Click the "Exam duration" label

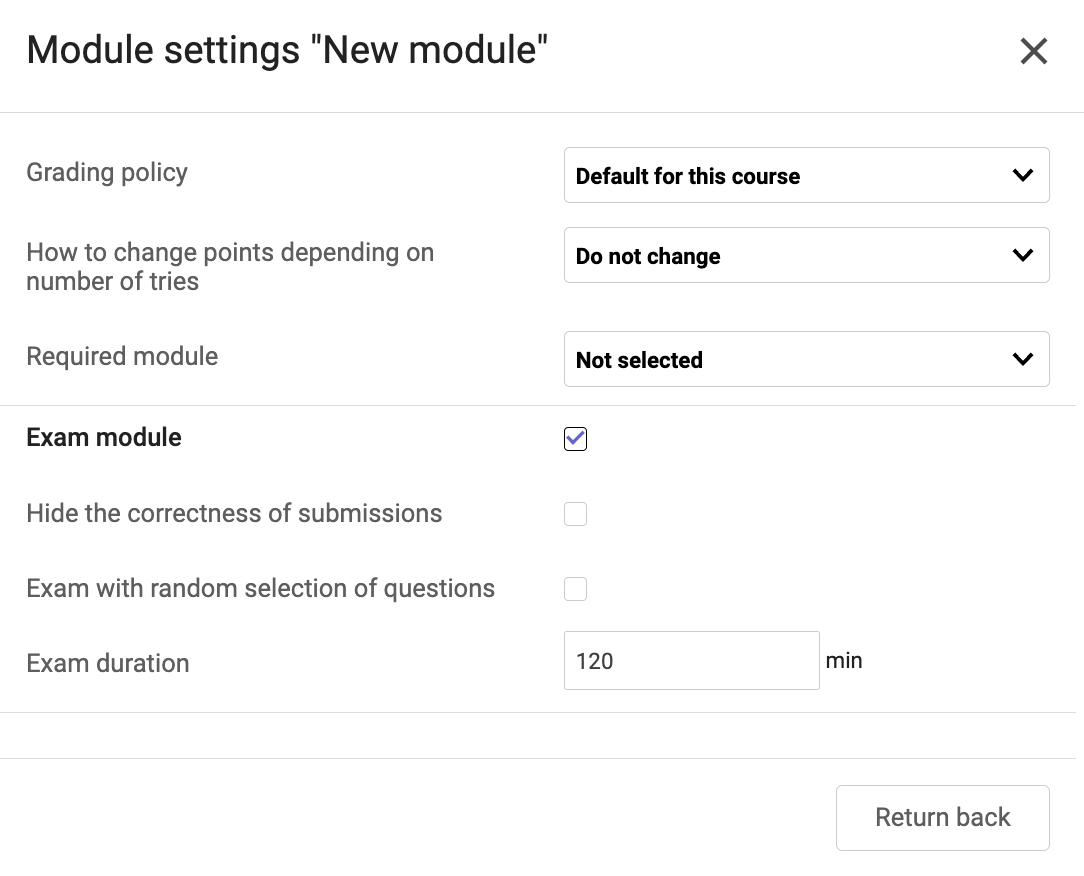(x=108, y=663)
